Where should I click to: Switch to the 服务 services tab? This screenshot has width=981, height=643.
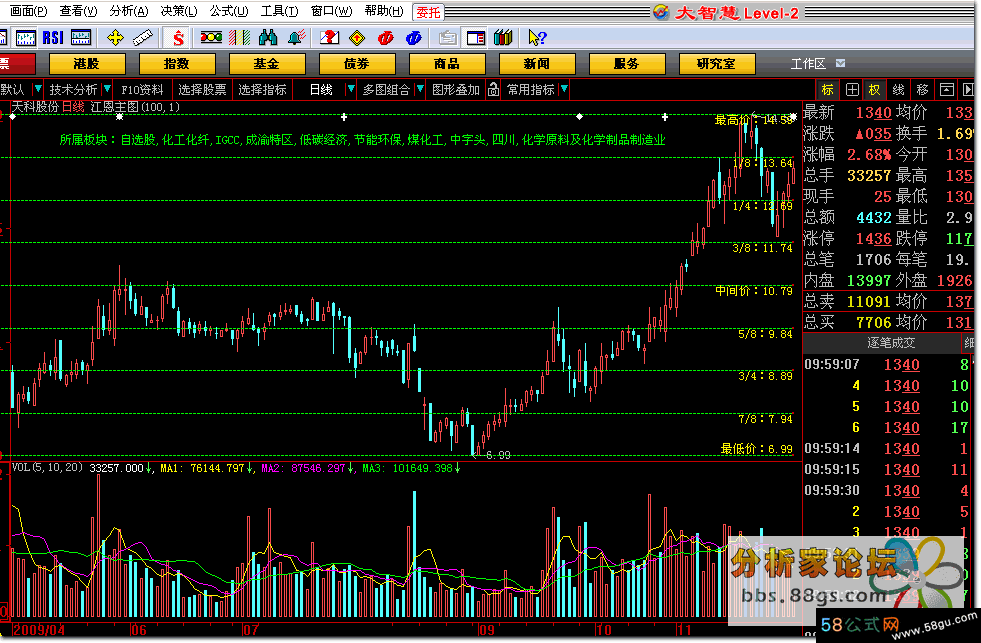tap(627, 64)
